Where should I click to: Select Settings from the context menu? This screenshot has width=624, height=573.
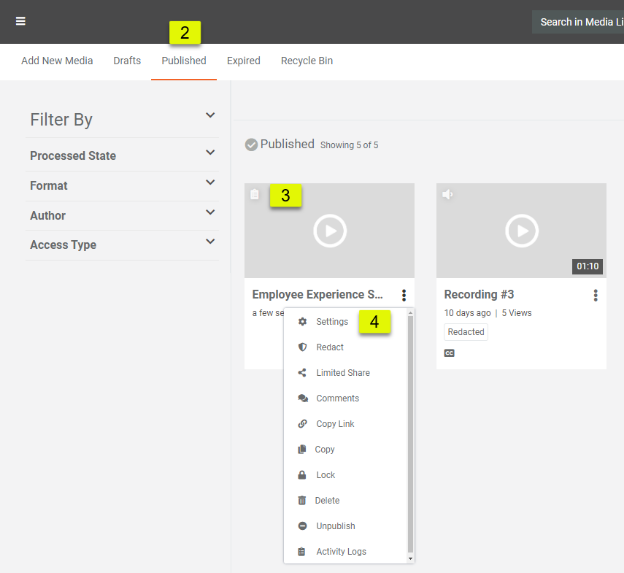point(332,322)
